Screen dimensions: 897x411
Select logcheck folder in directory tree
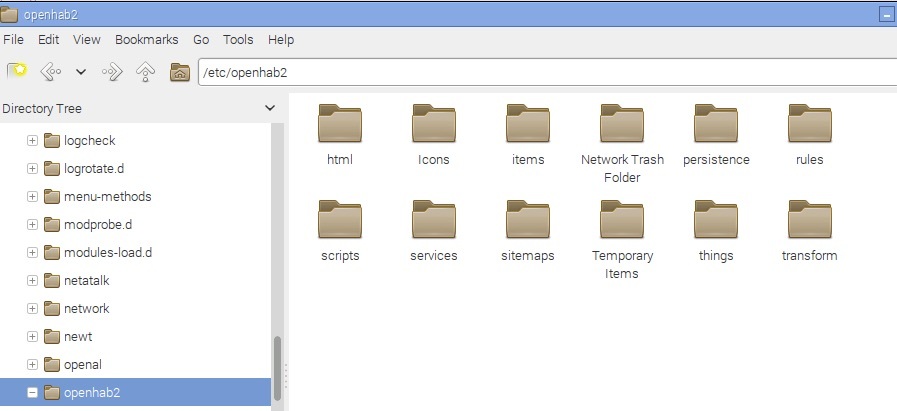pos(80,140)
